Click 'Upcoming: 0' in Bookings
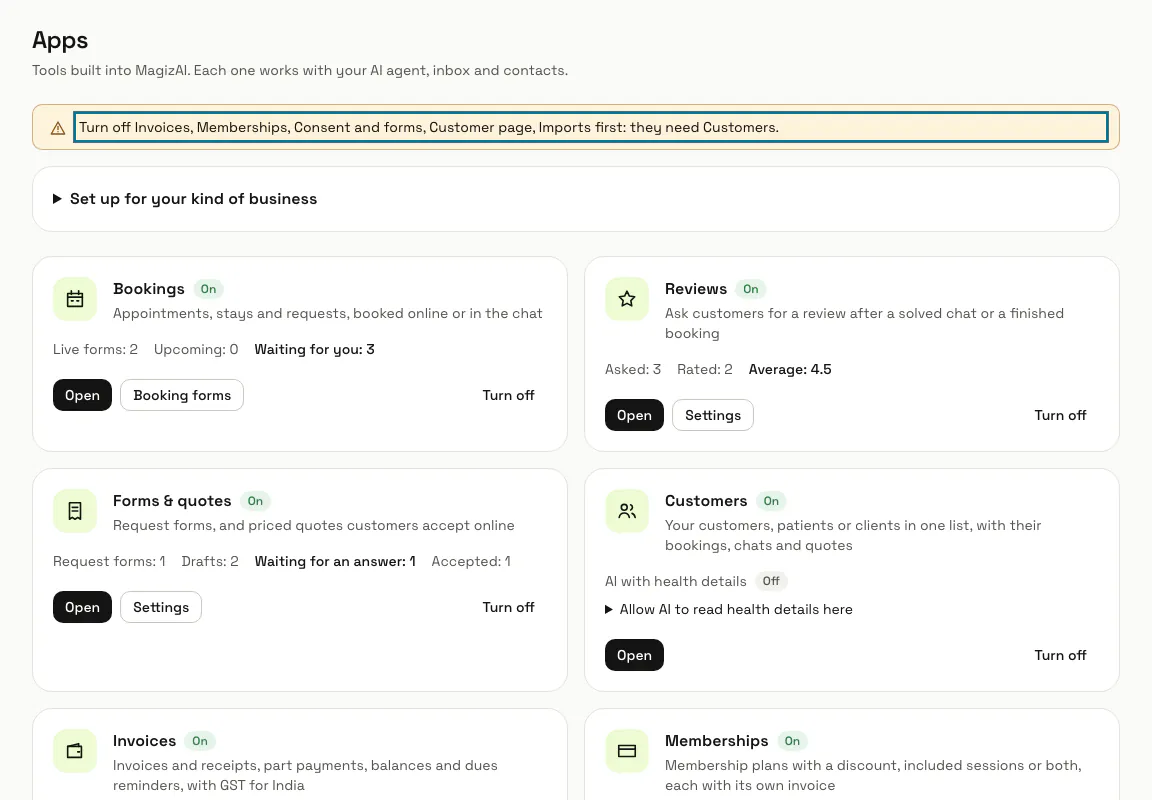Viewport: 1152px width, 800px height. [196, 350]
